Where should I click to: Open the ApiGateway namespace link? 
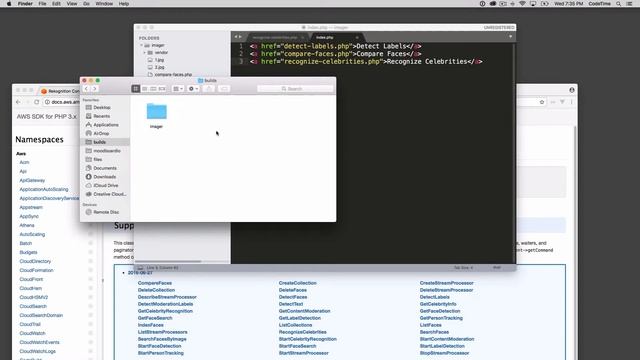[32, 180]
